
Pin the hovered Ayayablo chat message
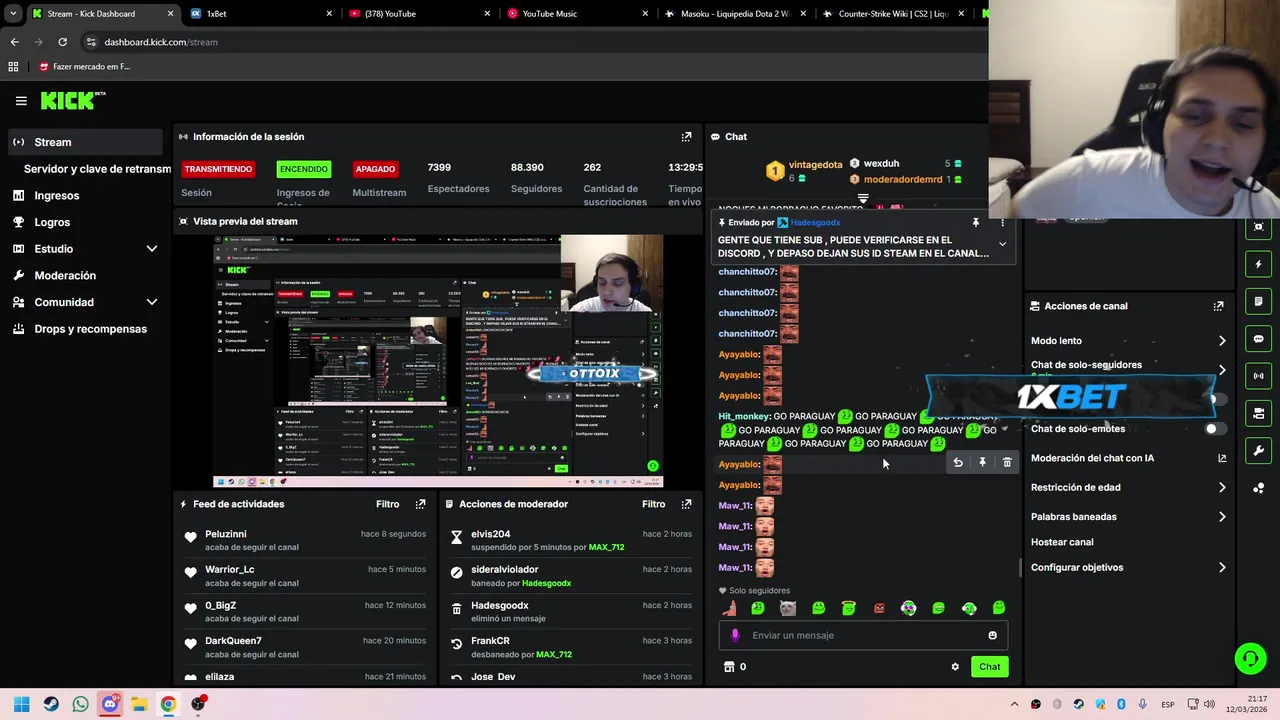pos(982,463)
